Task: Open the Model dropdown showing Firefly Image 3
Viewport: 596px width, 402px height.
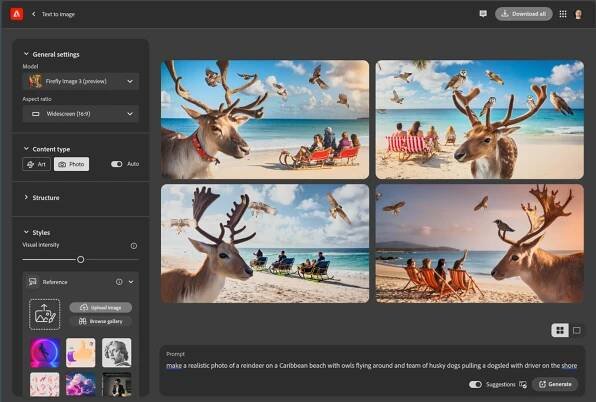Action: (81, 81)
